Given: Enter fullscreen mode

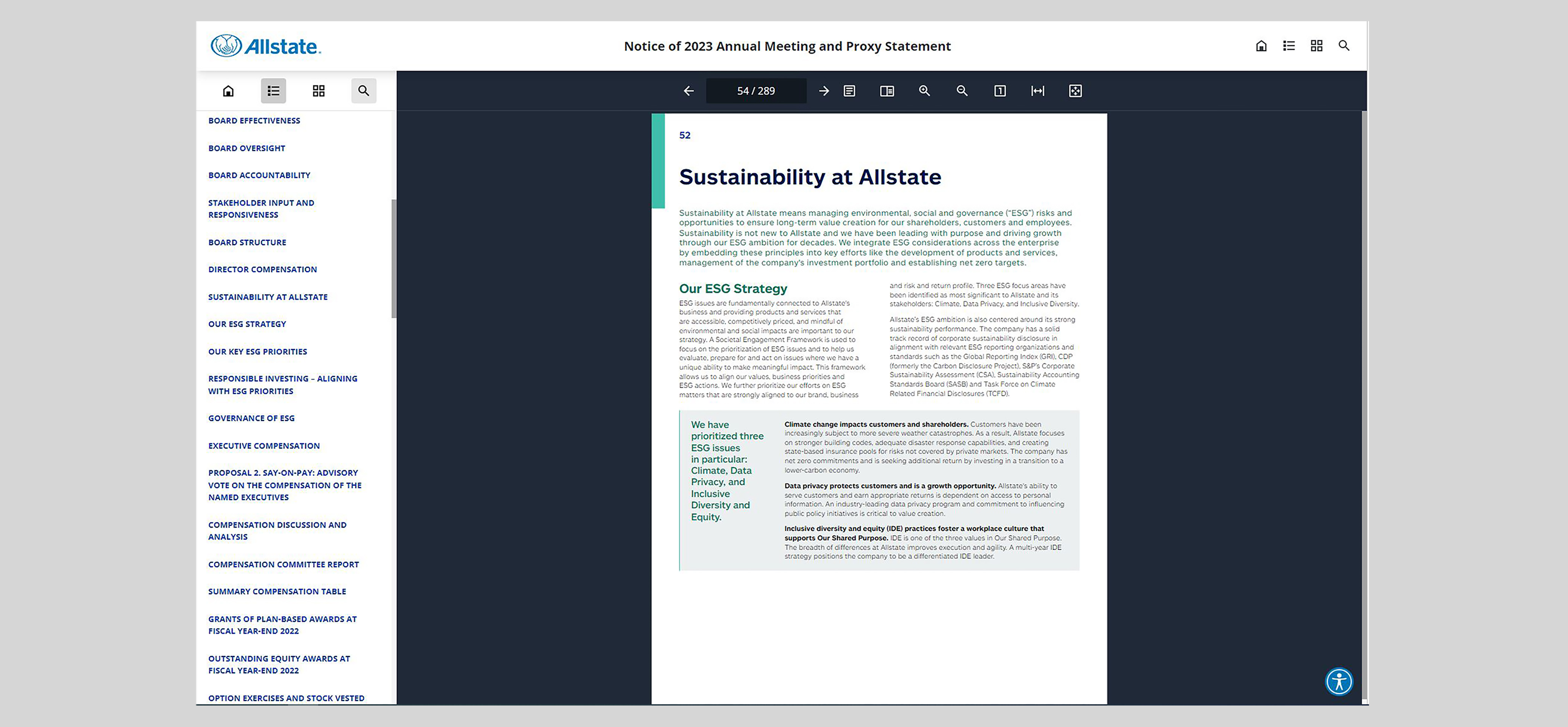Looking at the screenshot, I should [x=1075, y=91].
